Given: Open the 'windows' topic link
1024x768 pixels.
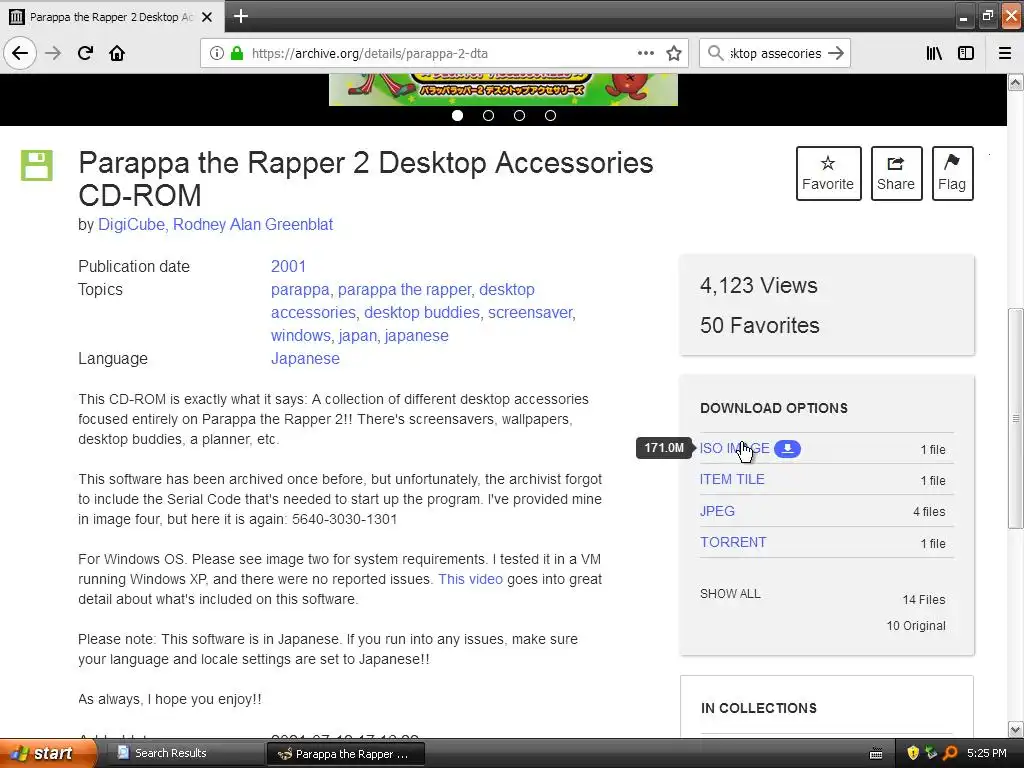Looking at the screenshot, I should [300, 336].
